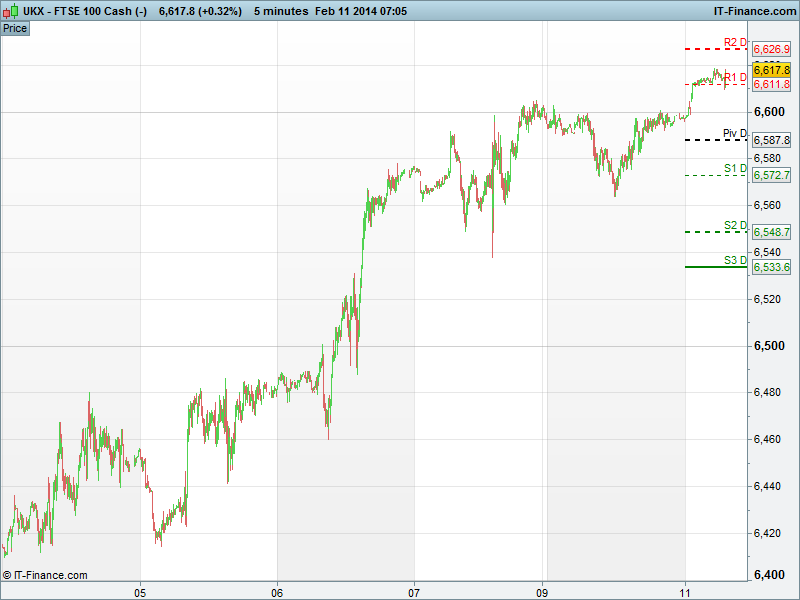The height and width of the screenshot is (600, 800).
Task: Select the S1 D support tag 6,572.7
Action: [771, 176]
